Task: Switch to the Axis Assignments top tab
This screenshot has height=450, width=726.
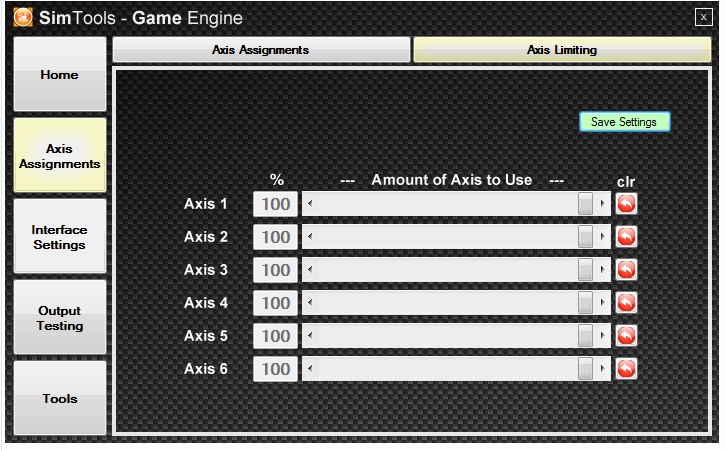Action: tap(261, 50)
